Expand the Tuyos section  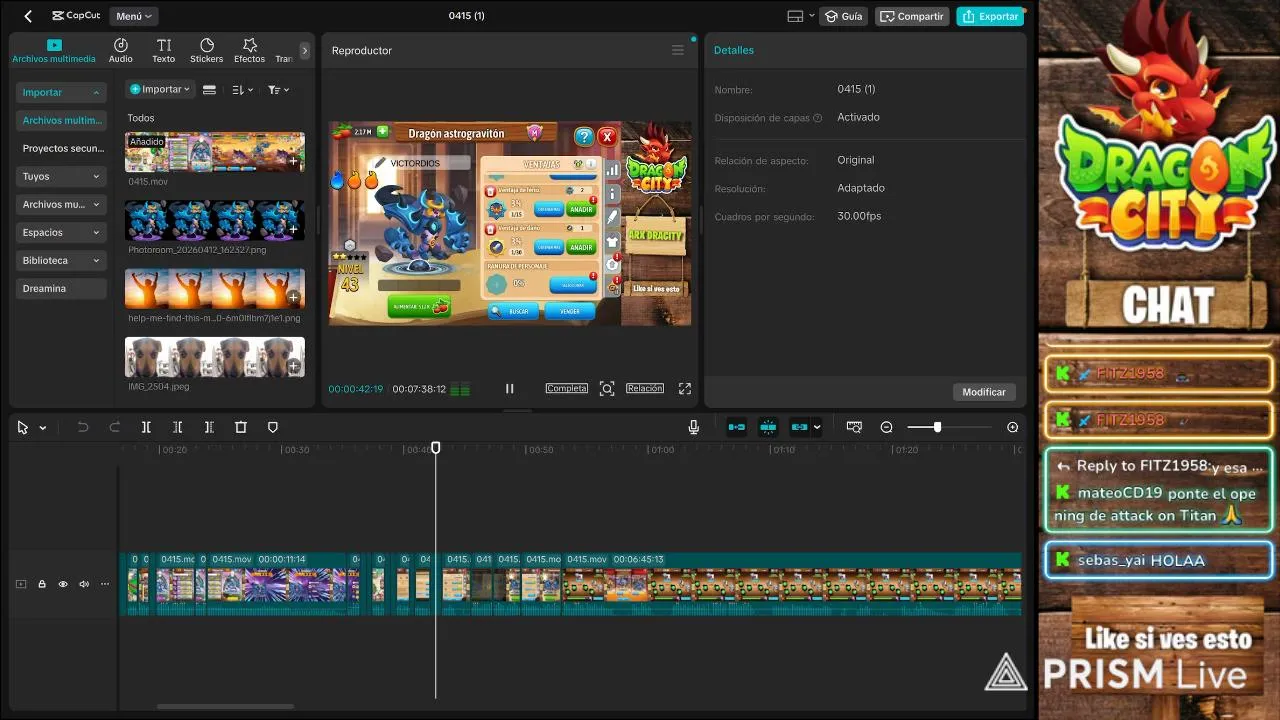[61, 176]
